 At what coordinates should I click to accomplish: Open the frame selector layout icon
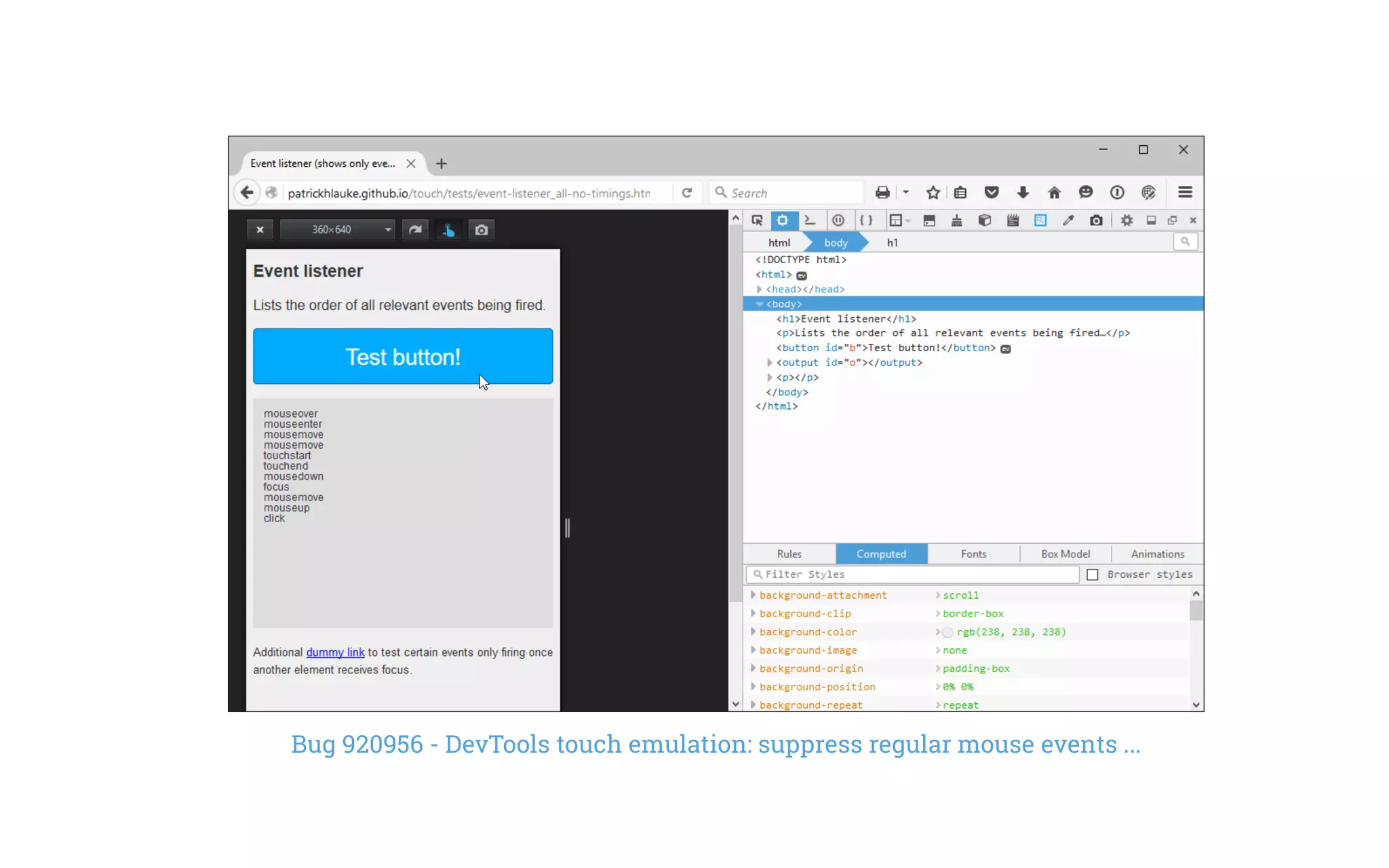(896, 220)
